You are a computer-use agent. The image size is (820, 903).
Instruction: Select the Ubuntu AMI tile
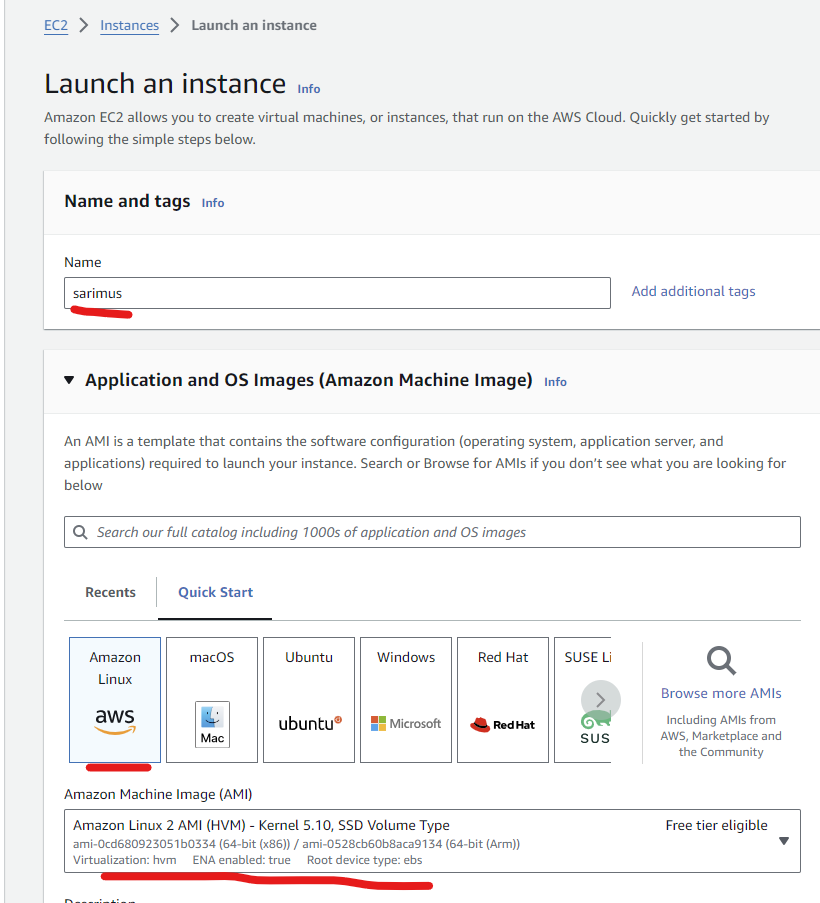click(309, 700)
